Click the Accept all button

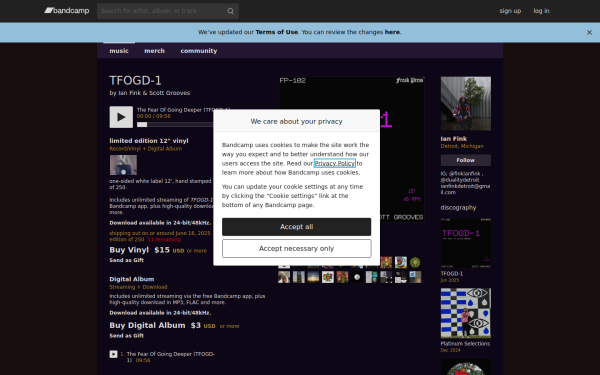pos(296,227)
